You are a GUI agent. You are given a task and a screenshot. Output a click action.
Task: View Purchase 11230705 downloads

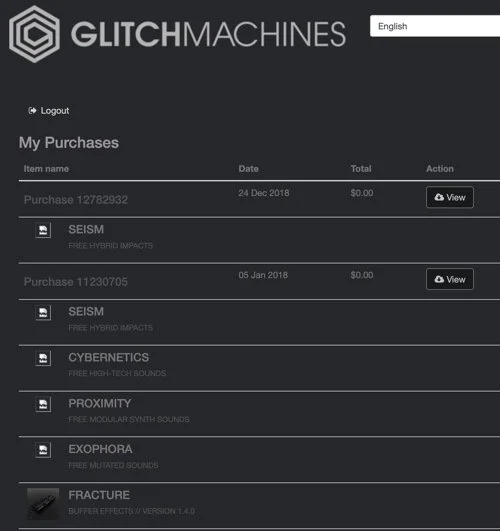click(x=450, y=279)
